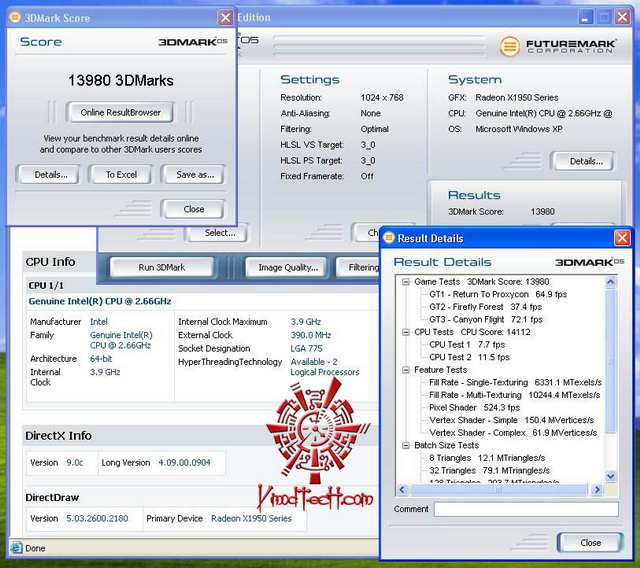The height and width of the screenshot is (568, 640).
Task: Click left arrow of horizontal scrollbar
Action: tap(402, 490)
